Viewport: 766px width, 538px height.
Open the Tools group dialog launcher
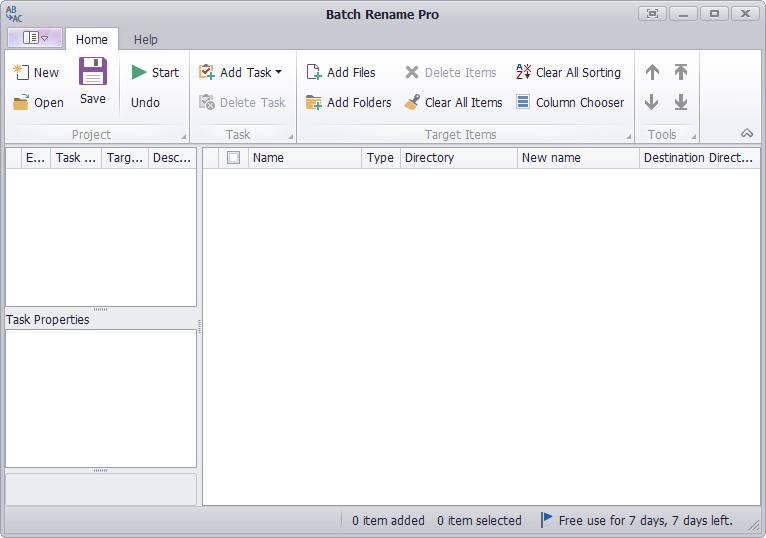694,136
